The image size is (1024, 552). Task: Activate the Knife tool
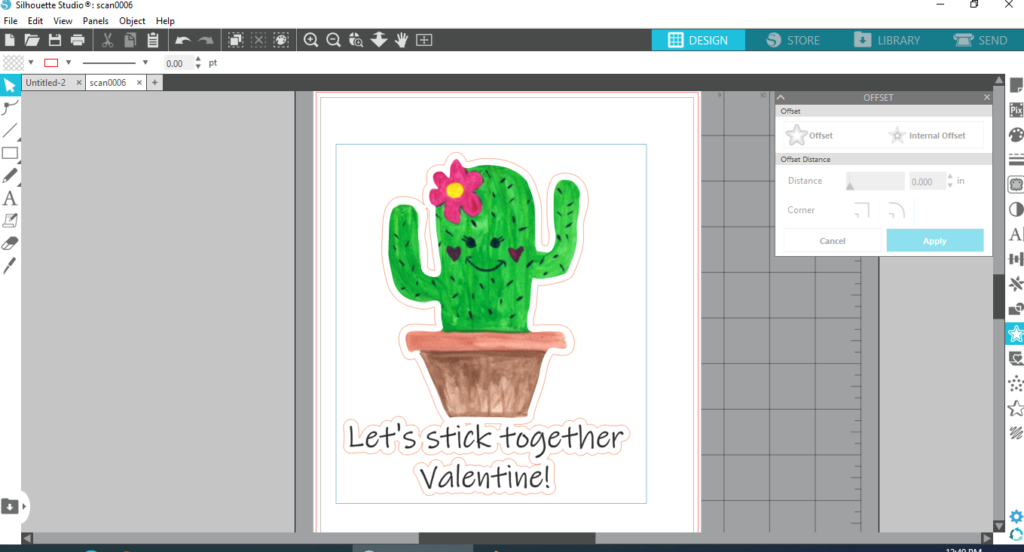point(10,265)
